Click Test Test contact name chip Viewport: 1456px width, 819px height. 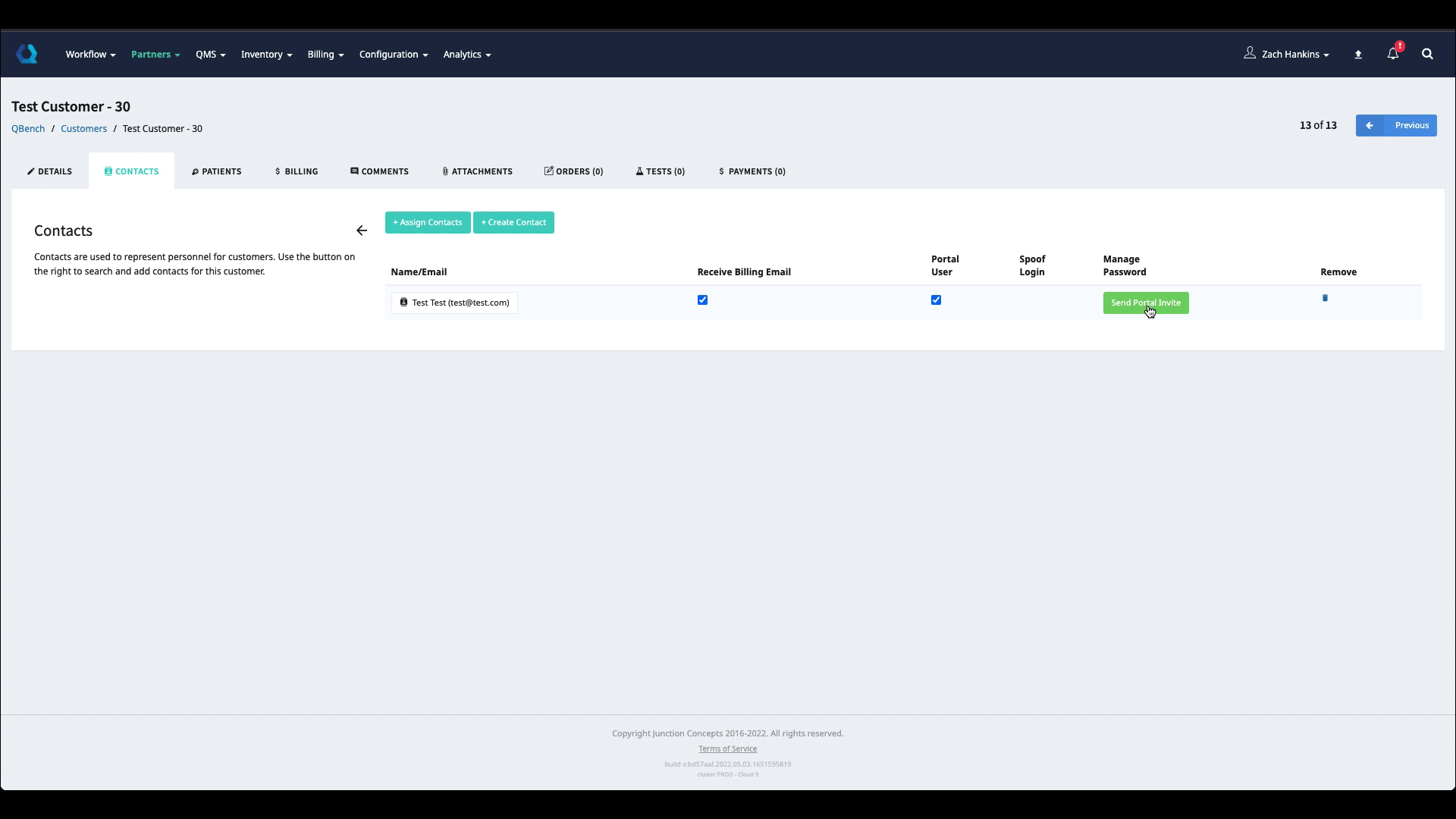pos(454,303)
